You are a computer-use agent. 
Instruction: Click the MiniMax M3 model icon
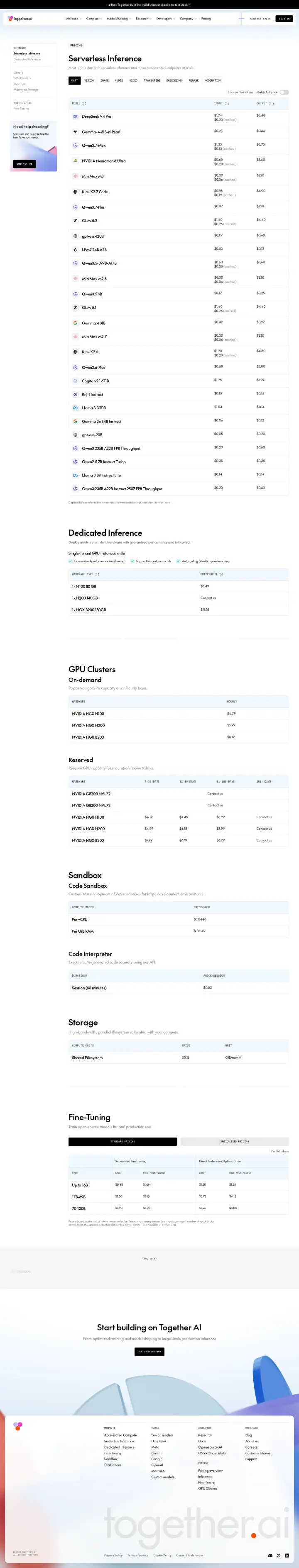(76, 177)
